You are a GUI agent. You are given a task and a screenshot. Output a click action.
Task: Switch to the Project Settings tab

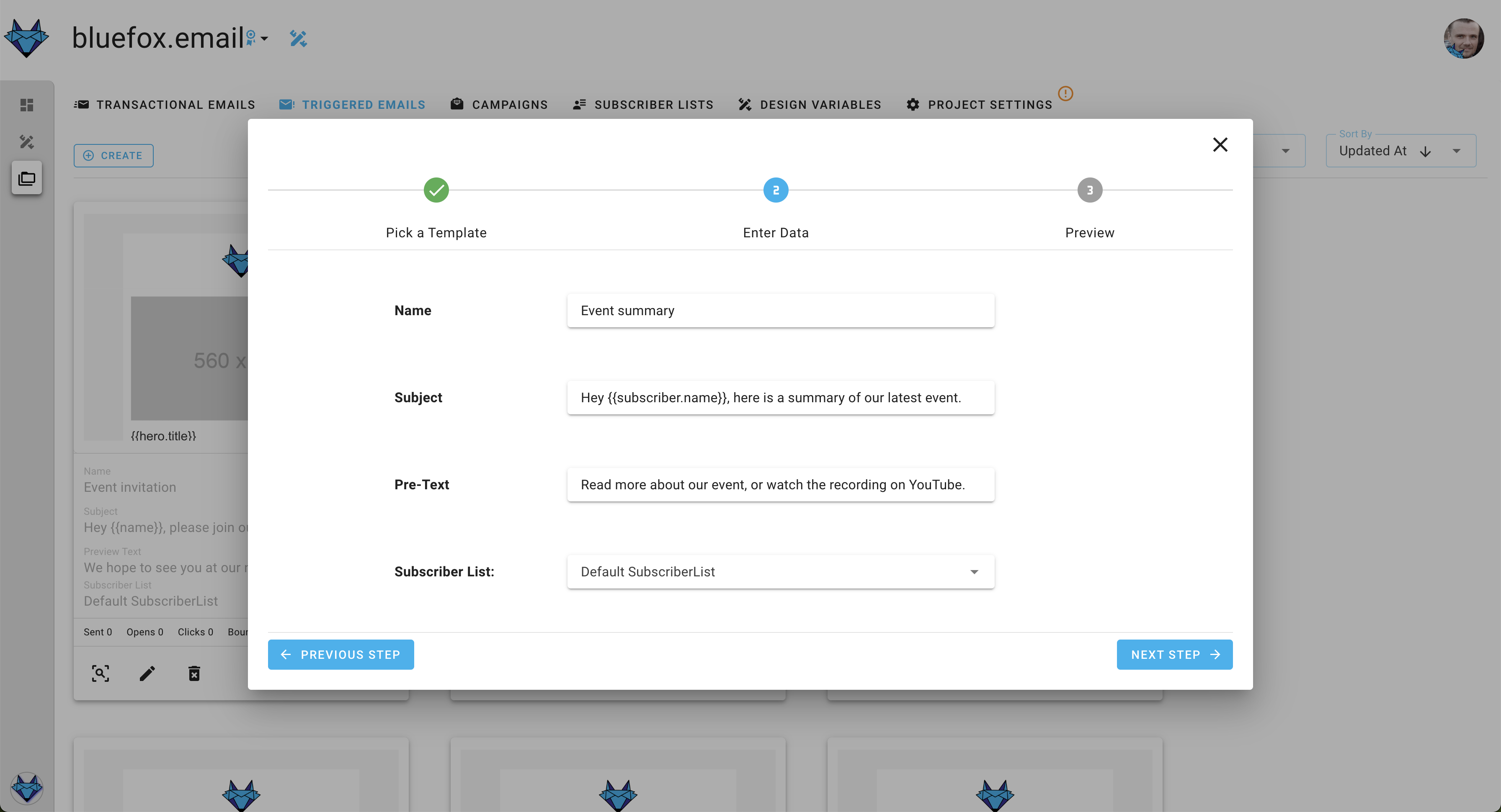[x=979, y=105]
